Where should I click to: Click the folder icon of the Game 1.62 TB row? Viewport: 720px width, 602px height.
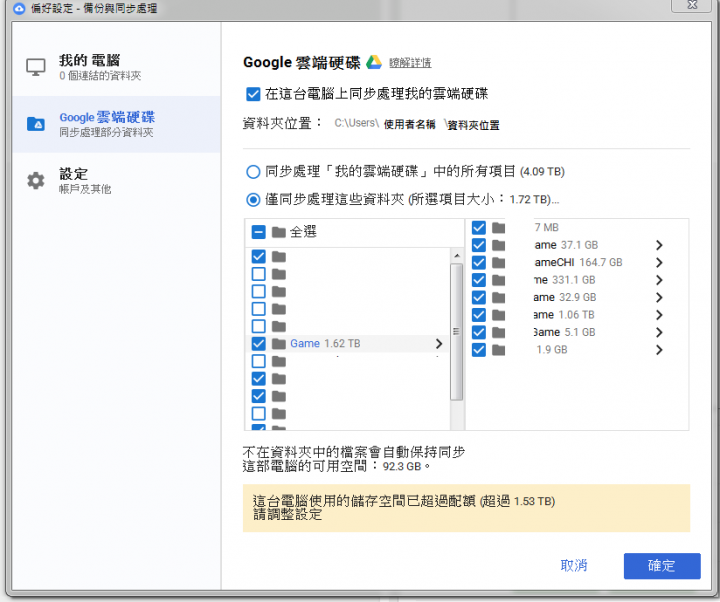(x=279, y=343)
